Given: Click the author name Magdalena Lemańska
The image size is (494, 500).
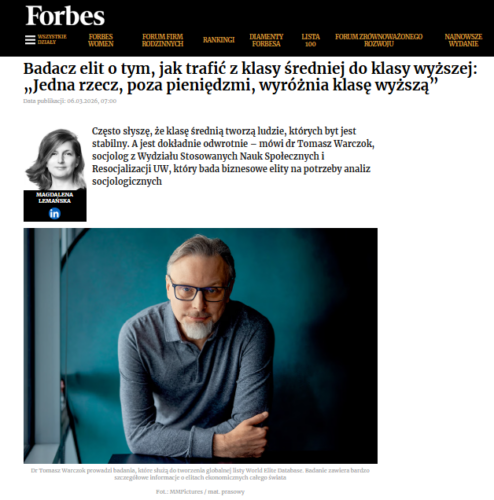Looking at the screenshot, I should (55, 198).
